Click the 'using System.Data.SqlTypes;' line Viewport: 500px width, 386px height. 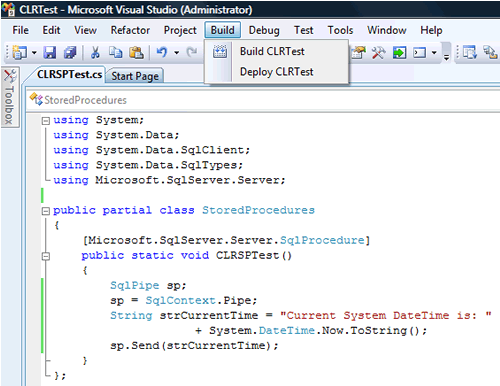tap(148, 165)
